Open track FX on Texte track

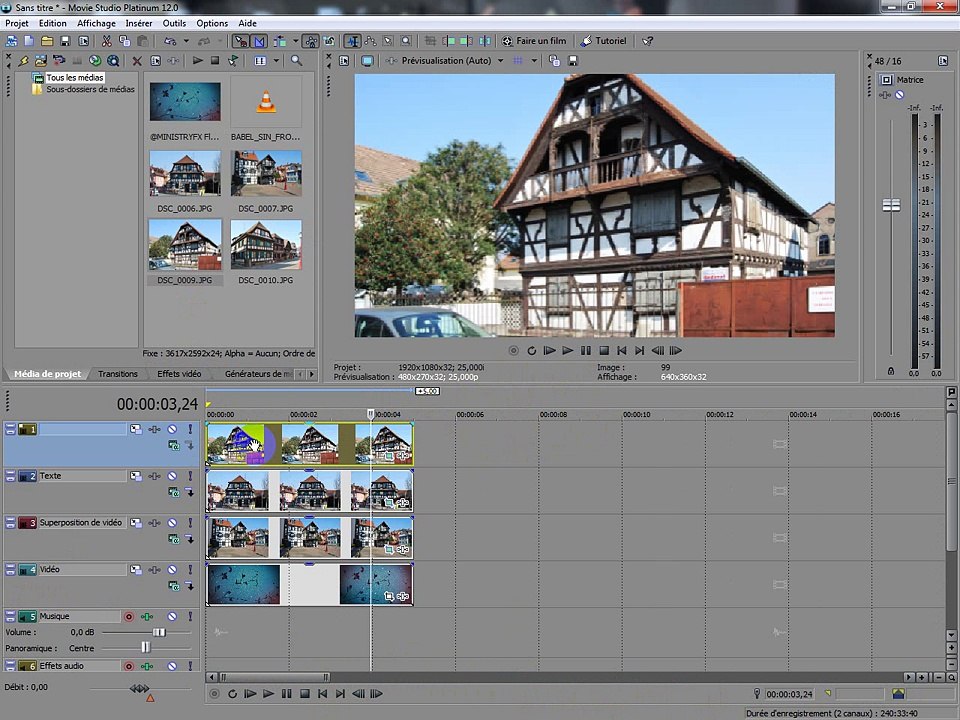pos(154,476)
